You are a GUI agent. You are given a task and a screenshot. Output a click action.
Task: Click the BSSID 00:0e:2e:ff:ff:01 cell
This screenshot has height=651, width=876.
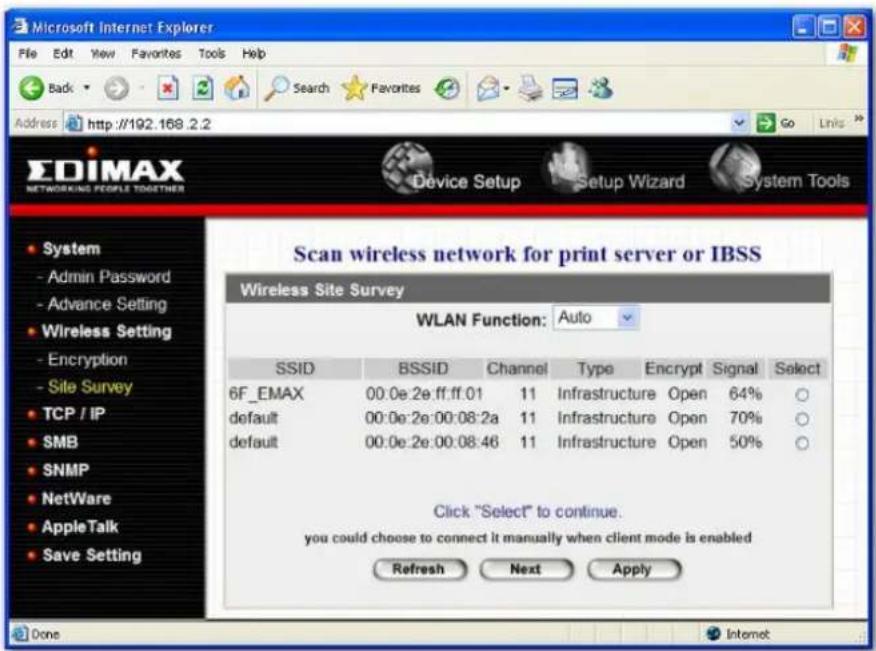click(424, 394)
